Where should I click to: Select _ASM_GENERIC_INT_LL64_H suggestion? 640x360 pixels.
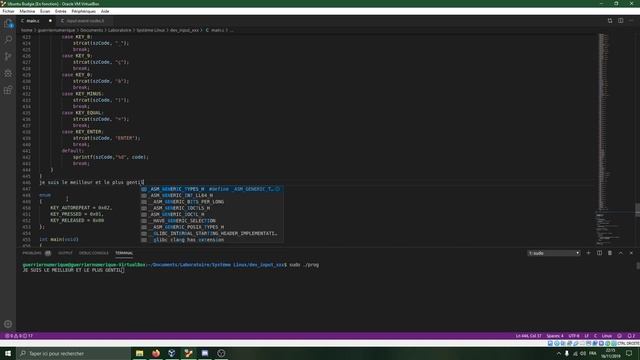pyautogui.click(x=212, y=196)
